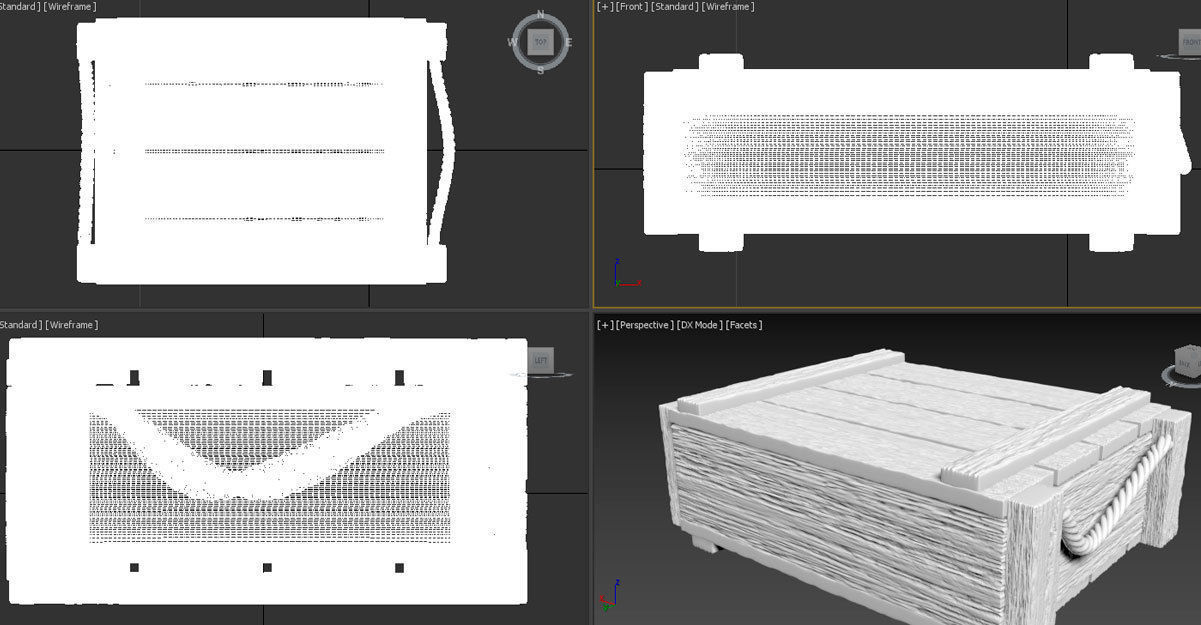Open the [+] menu of the Front viewport
The width and height of the screenshot is (1201, 625).
[x=605, y=7]
